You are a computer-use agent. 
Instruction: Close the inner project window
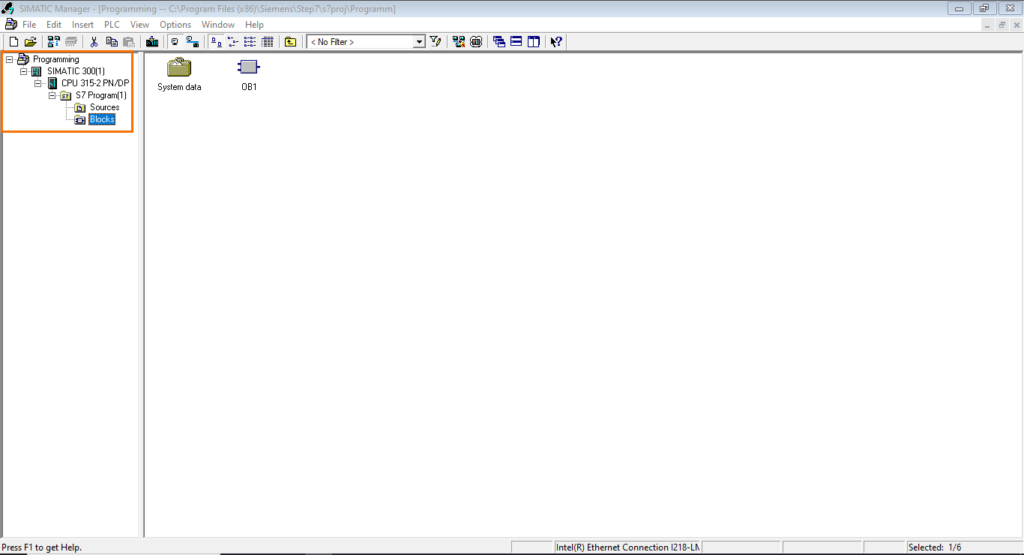click(1016, 25)
